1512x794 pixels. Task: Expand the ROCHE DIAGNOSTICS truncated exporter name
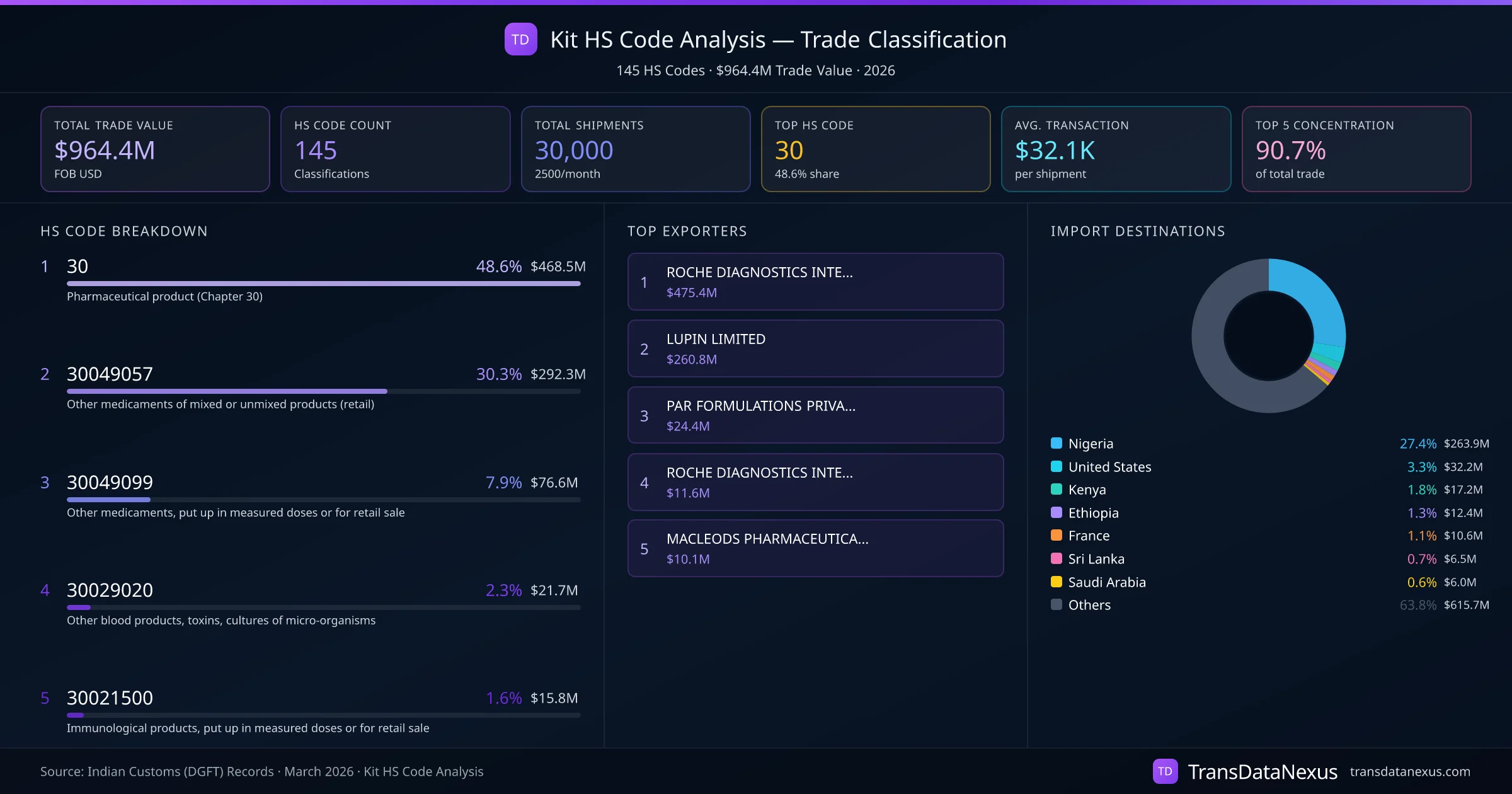coord(759,273)
